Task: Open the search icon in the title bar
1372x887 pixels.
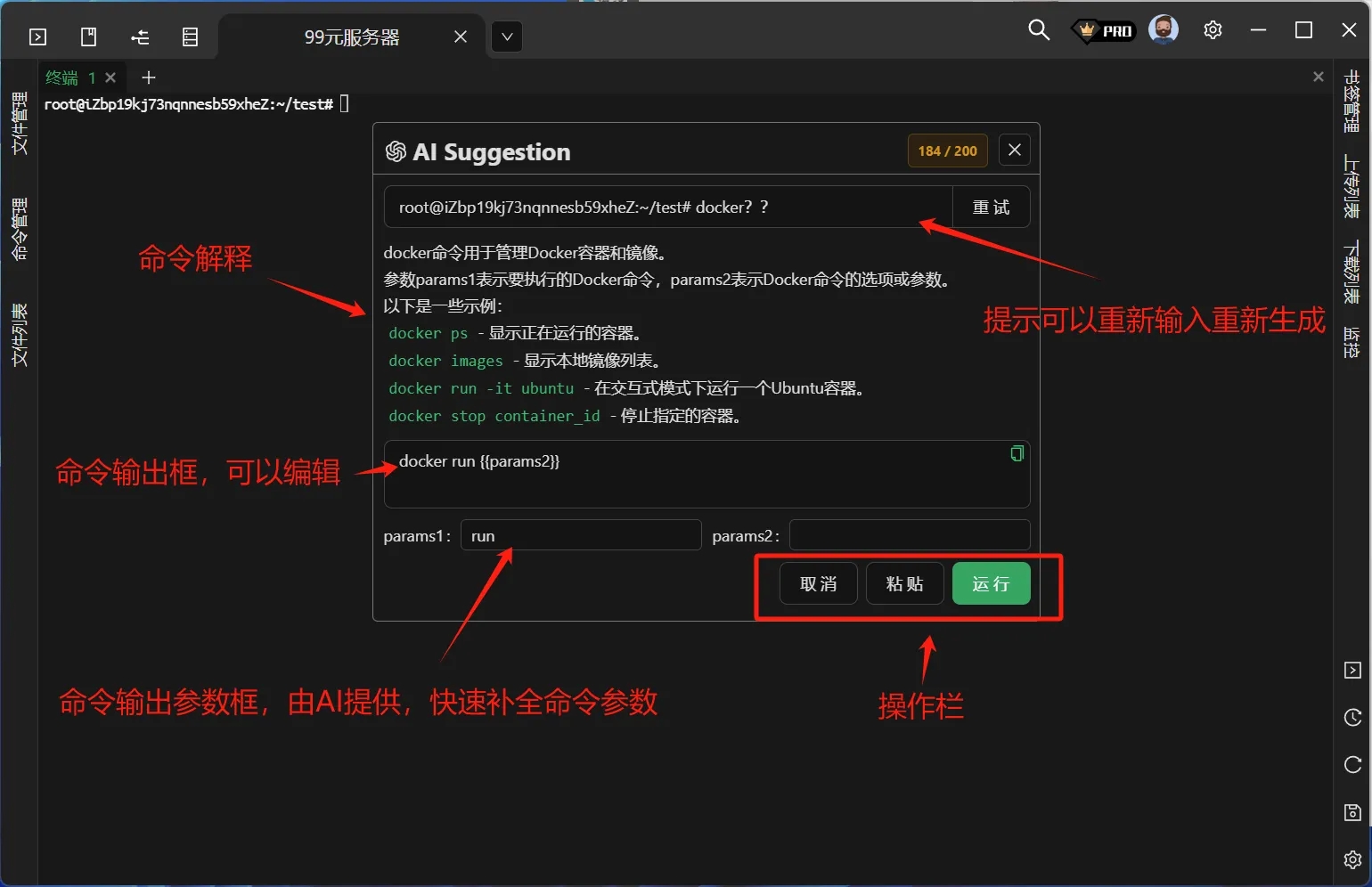Action: tap(1039, 29)
